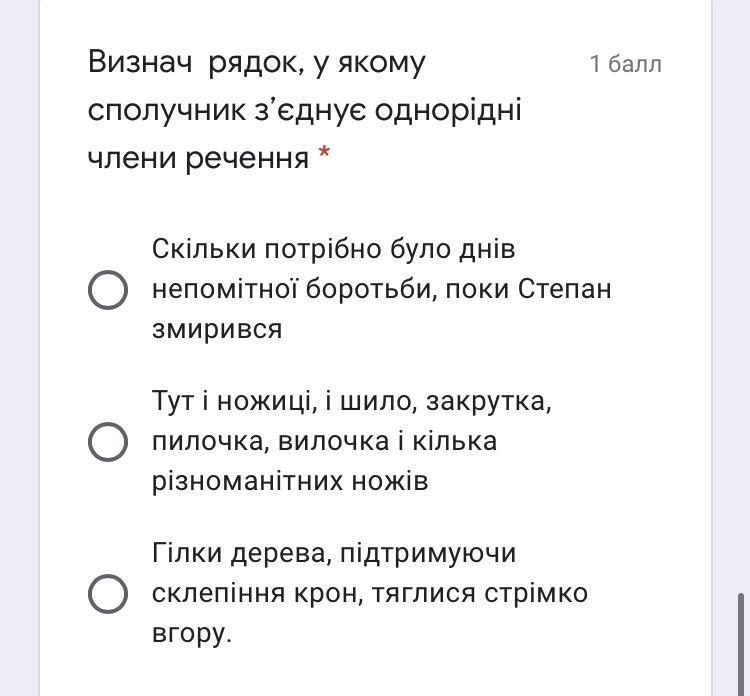The height and width of the screenshot is (696, 750).
Task: Click the answer line "Тут і ножиці, і шило, закрутка,"
Action: click(352, 401)
